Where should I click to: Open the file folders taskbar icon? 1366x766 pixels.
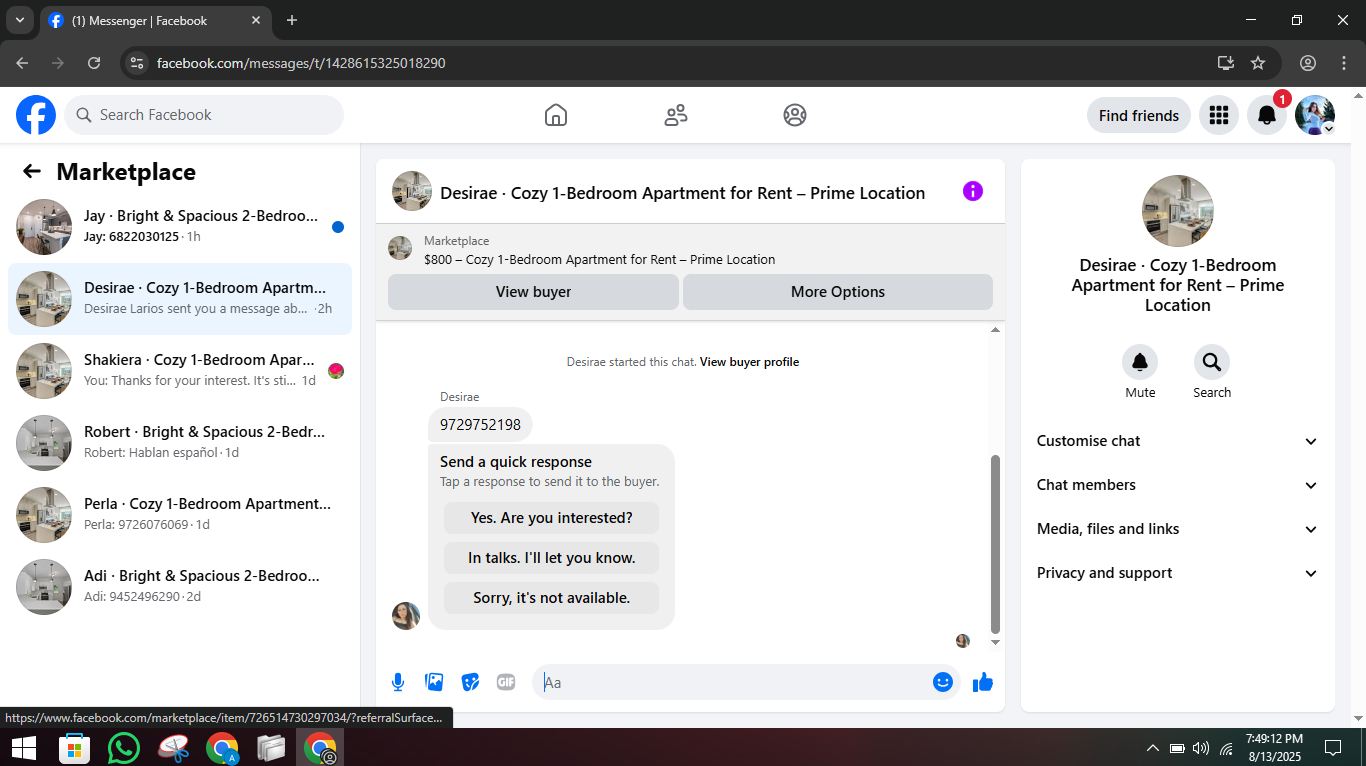271,747
